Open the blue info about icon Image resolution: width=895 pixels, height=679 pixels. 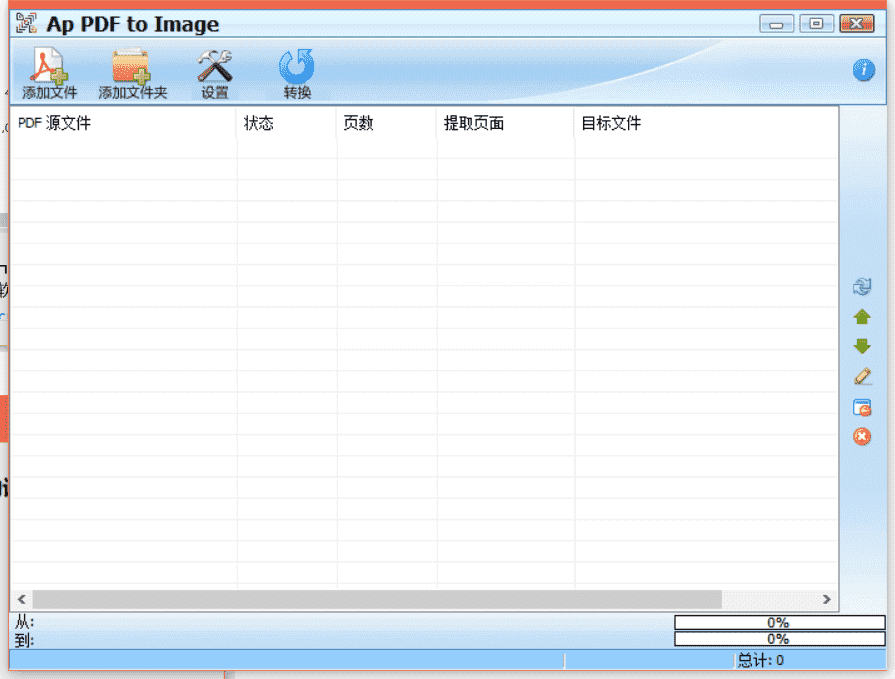point(864,70)
